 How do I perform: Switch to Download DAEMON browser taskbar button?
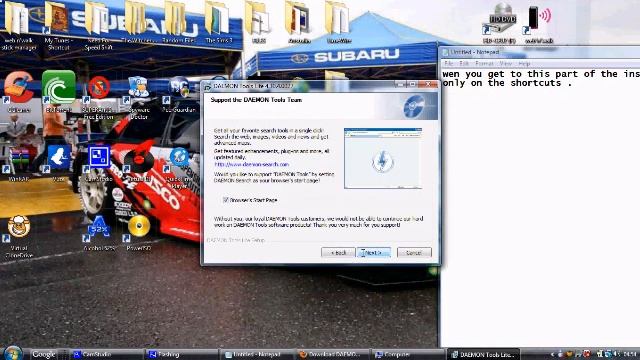point(332,354)
